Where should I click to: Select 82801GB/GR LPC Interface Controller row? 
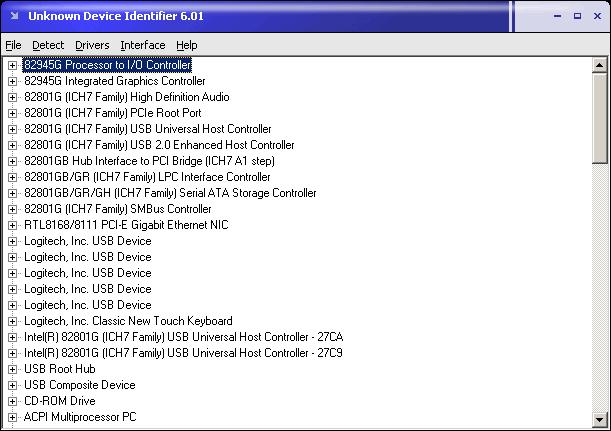(x=147, y=177)
